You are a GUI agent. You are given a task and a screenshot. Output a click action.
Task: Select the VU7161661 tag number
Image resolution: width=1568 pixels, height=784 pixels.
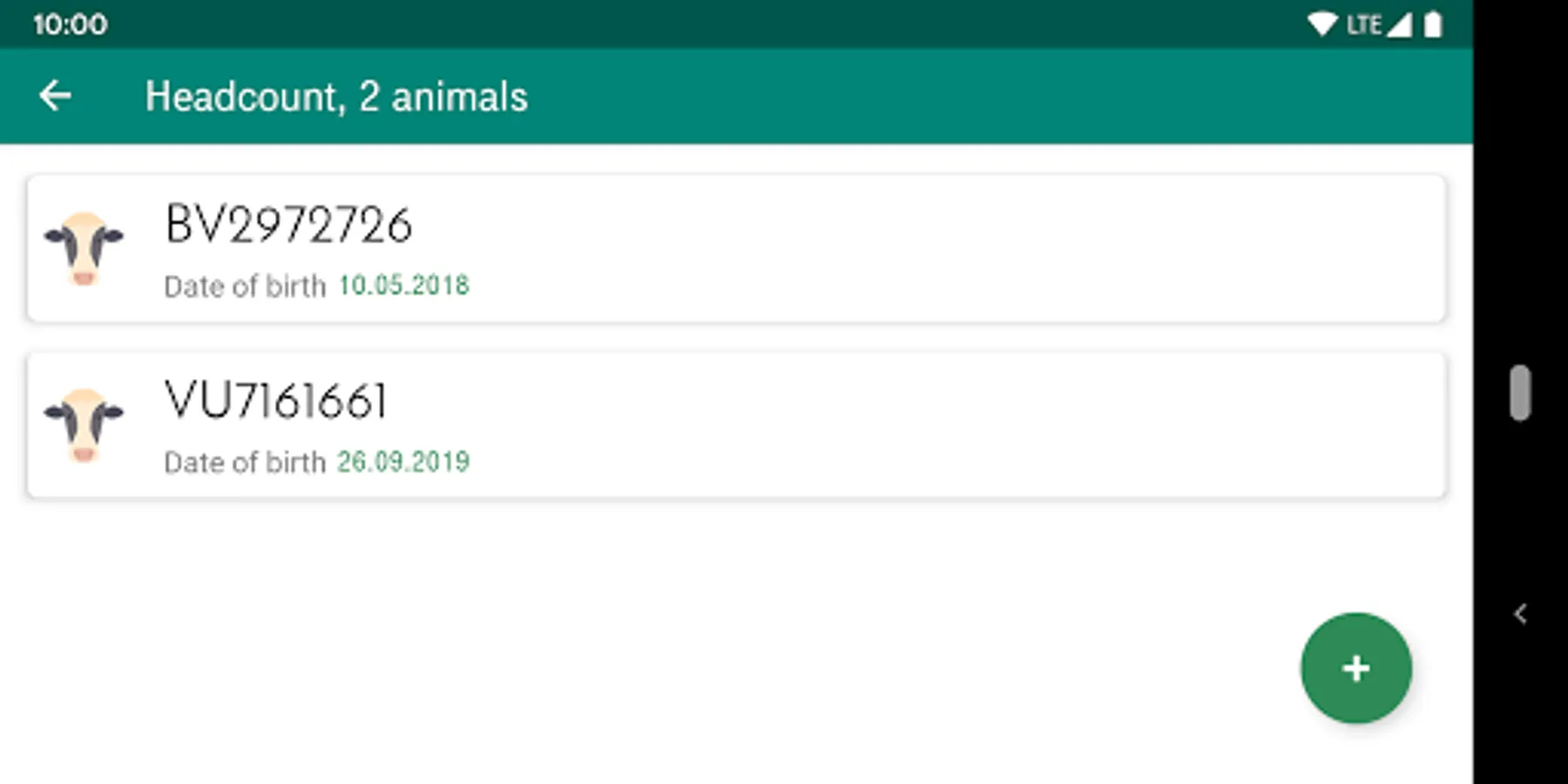click(275, 402)
